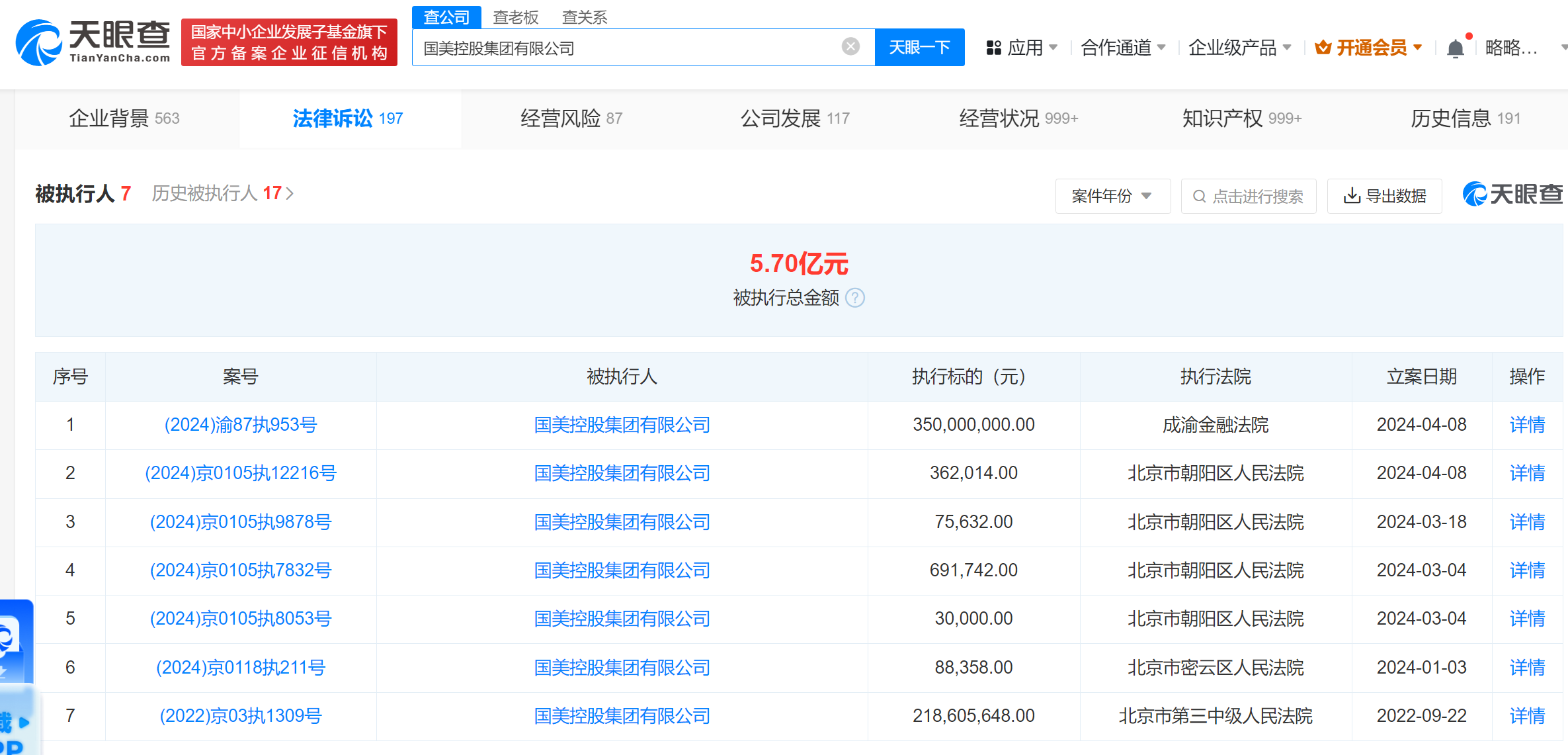Open 详情 for 350,000,000.00 case

1527,425
